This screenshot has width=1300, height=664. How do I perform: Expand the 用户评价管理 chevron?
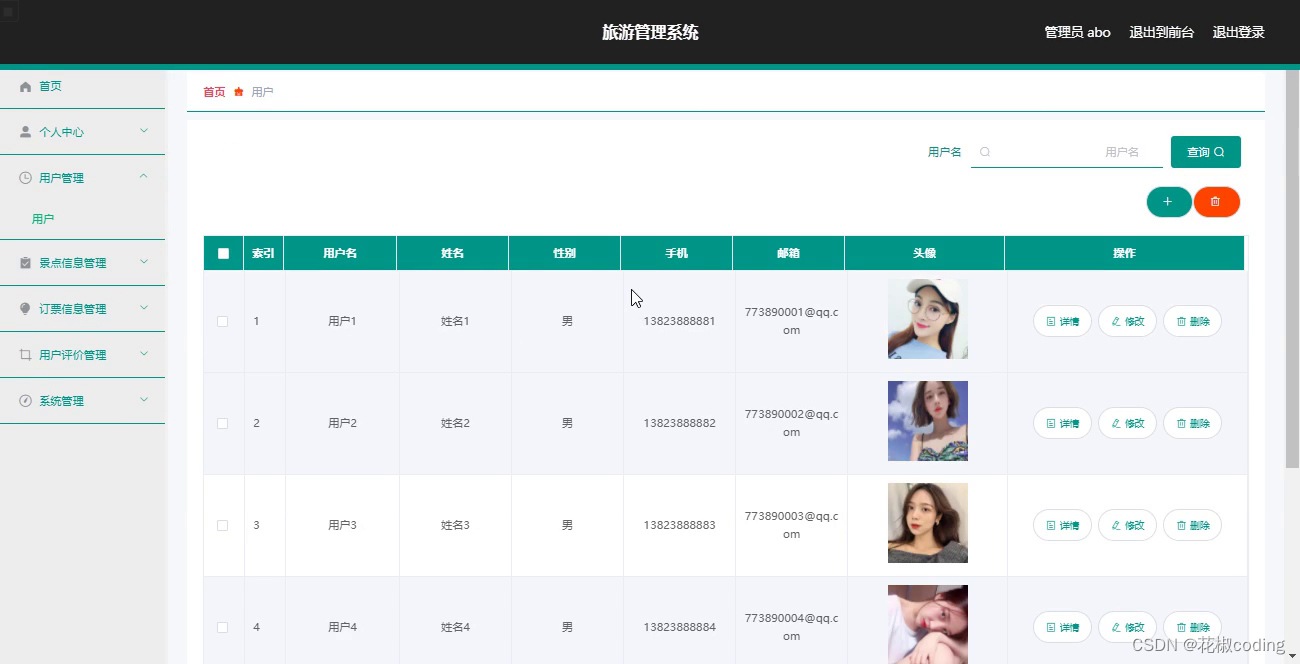pyautogui.click(x=144, y=354)
